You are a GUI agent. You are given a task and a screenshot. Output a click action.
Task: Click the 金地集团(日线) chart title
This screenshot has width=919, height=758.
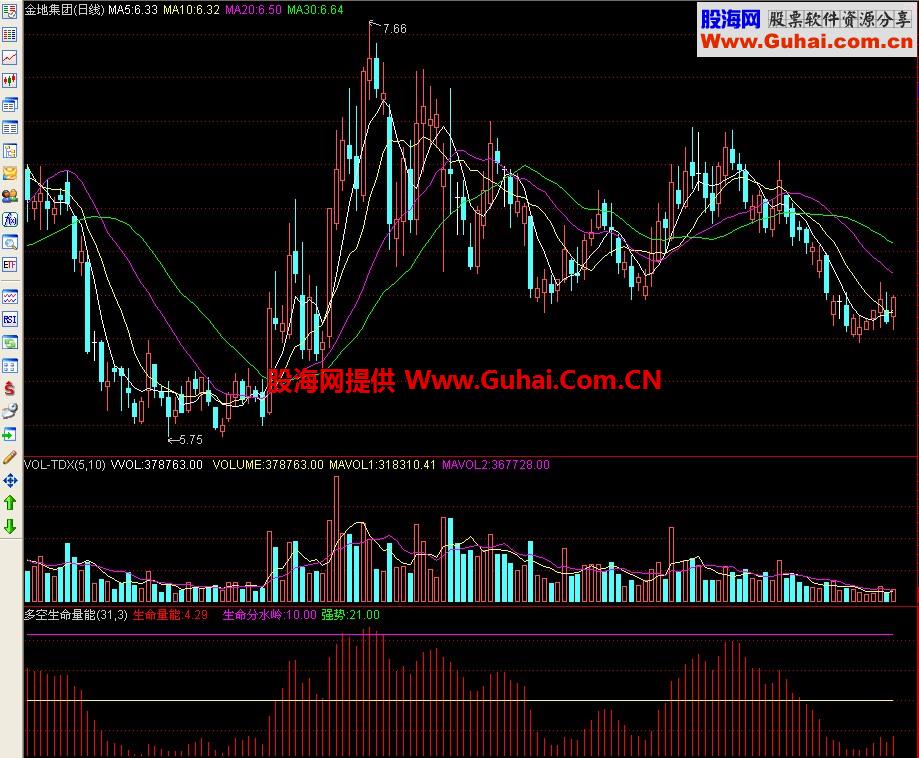tap(64, 9)
